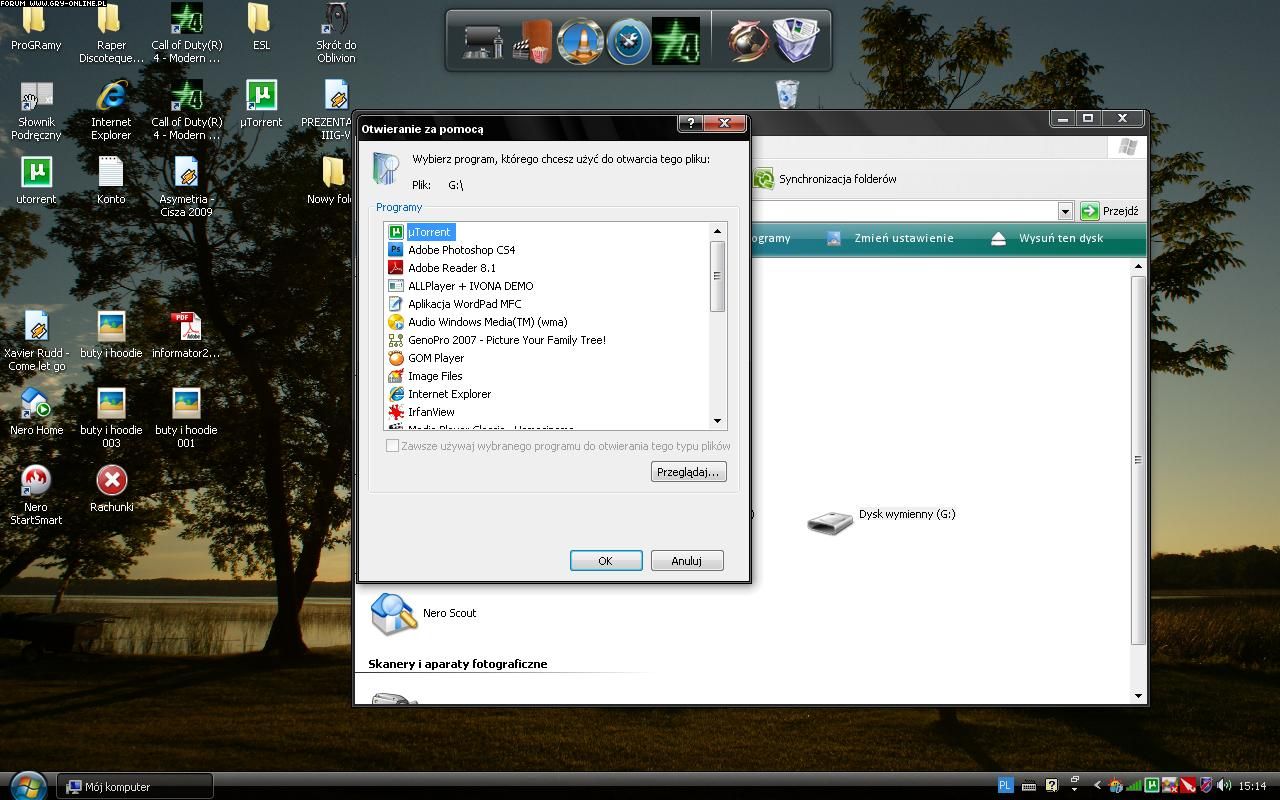
Task: Open the Nero Scout icon
Action: coord(394,614)
